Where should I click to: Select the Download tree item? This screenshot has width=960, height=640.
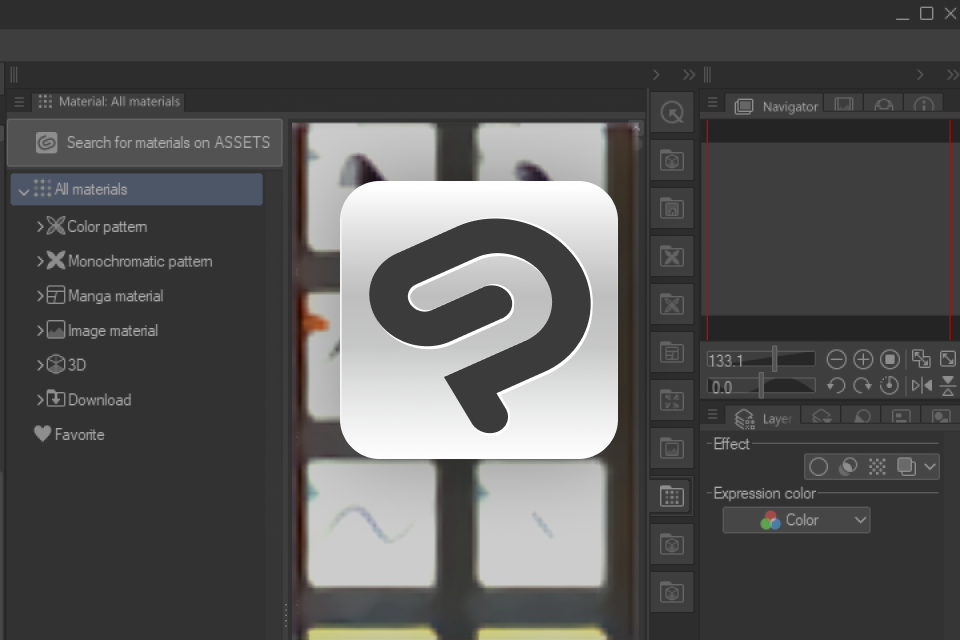[x=99, y=400]
